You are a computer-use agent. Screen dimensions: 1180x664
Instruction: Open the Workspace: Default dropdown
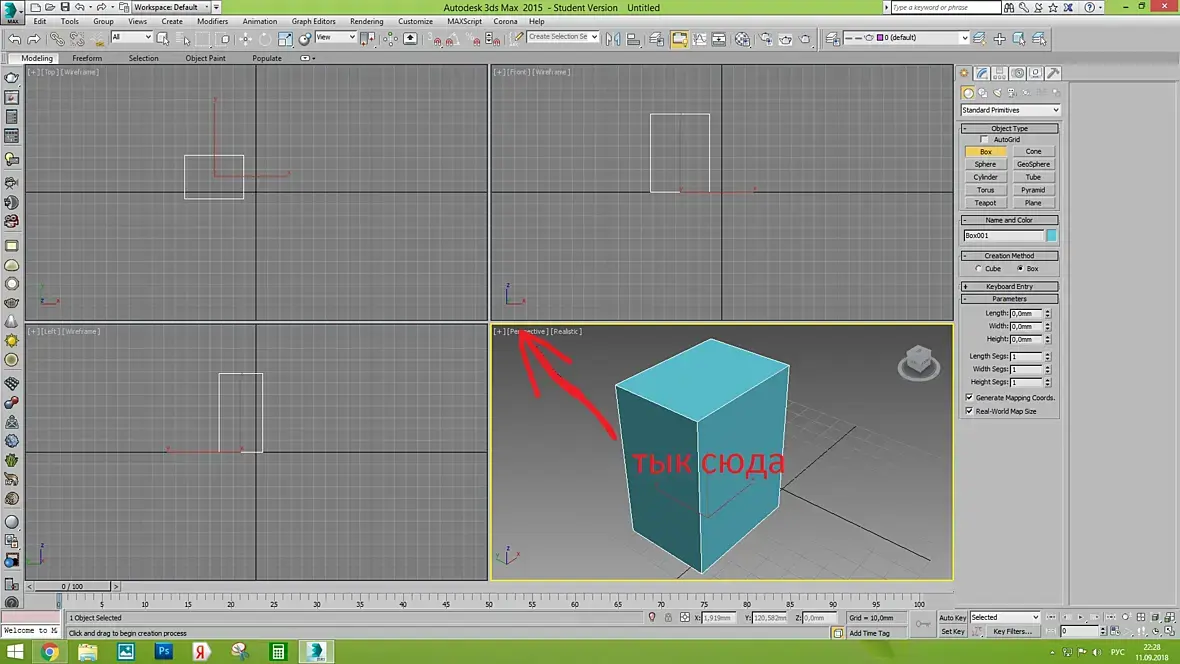171,7
